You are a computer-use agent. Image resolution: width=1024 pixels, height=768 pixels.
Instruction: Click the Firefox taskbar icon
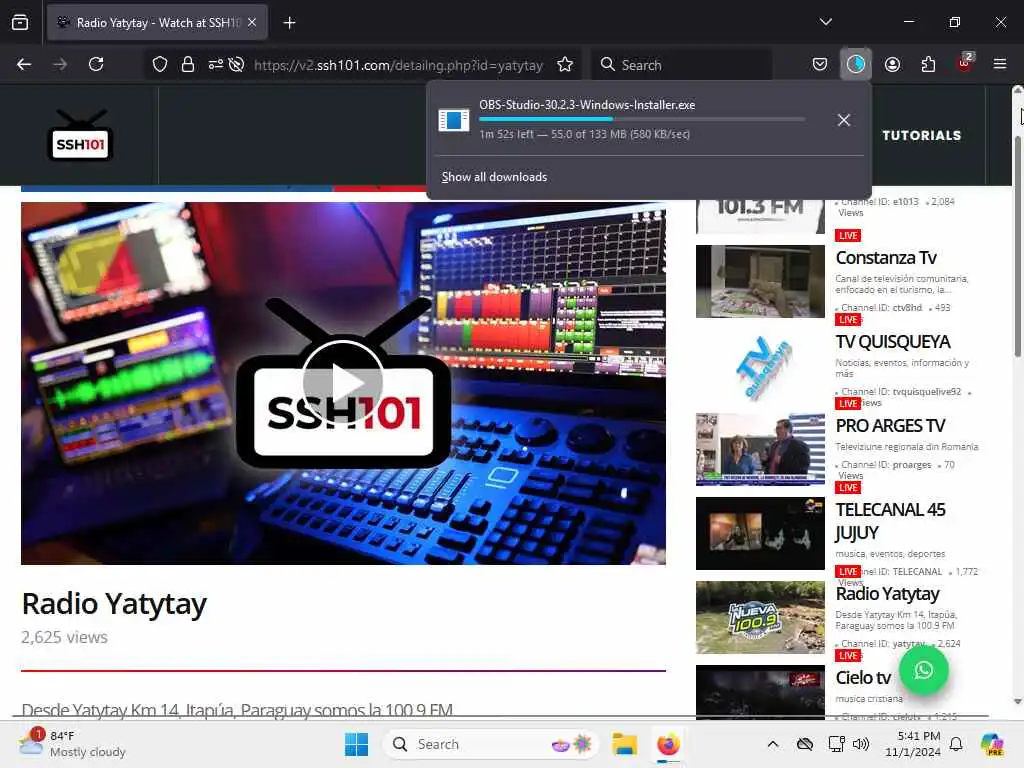point(668,744)
